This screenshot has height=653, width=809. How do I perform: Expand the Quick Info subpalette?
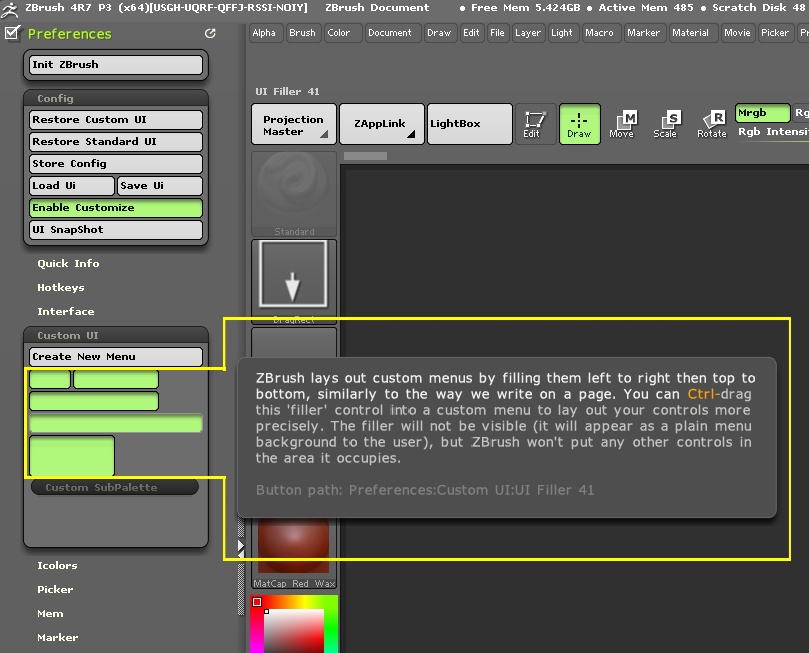pyautogui.click(x=68, y=264)
